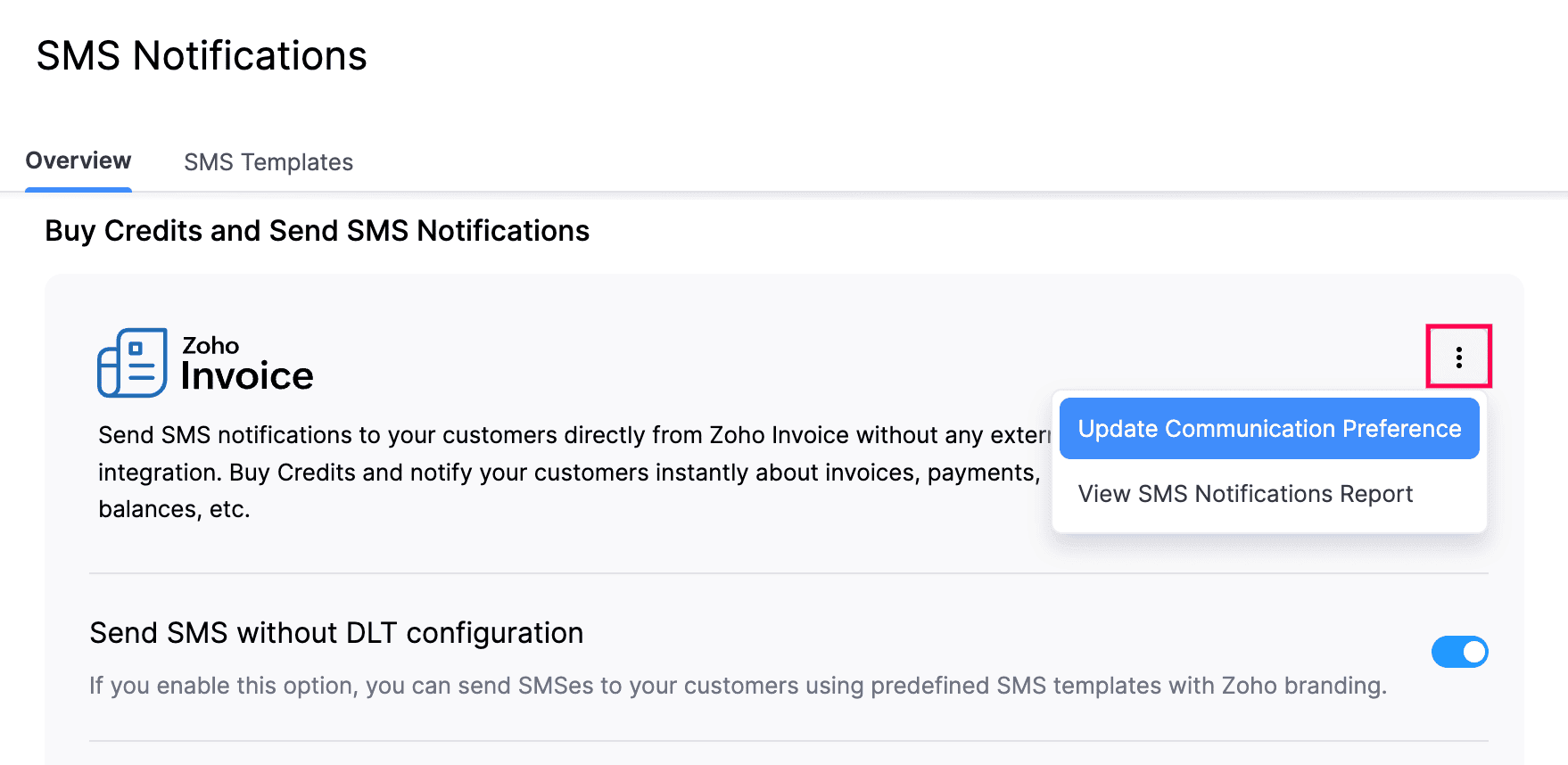This screenshot has width=1568, height=765.
Task: Click the Send SMS without DLT configuration label
Action: 336,633
